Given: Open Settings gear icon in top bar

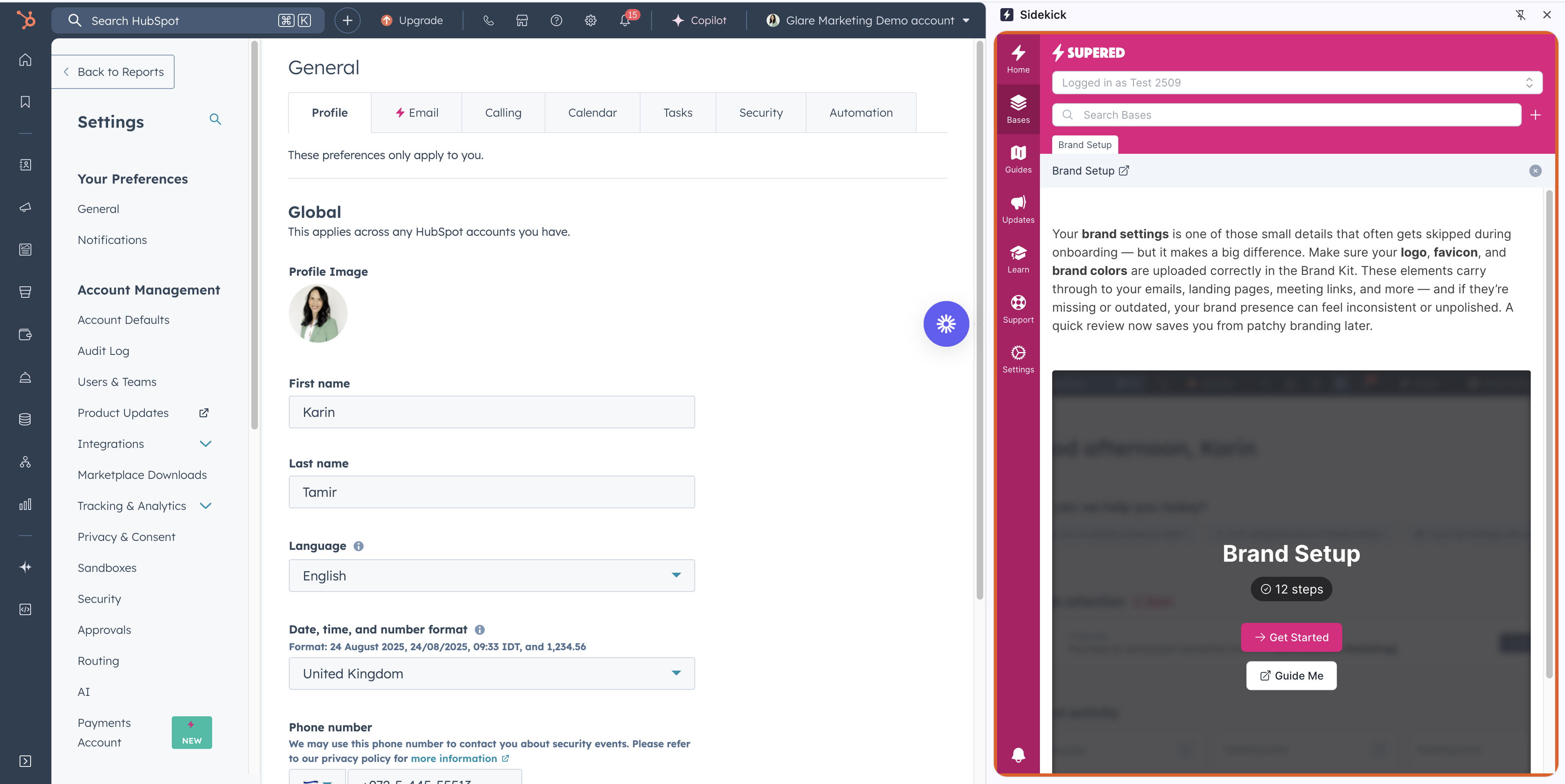Looking at the screenshot, I should coord(590,20).
